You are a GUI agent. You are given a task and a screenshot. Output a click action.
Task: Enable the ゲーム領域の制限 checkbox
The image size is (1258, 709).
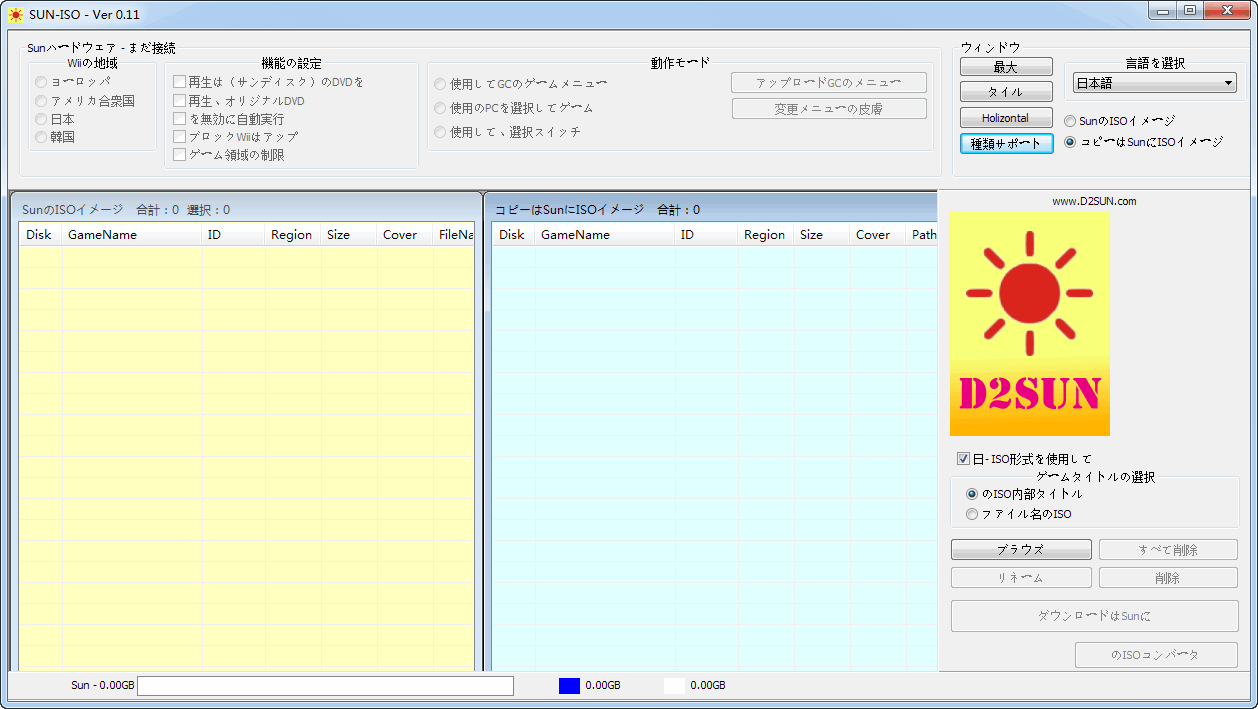coord(180,155)
